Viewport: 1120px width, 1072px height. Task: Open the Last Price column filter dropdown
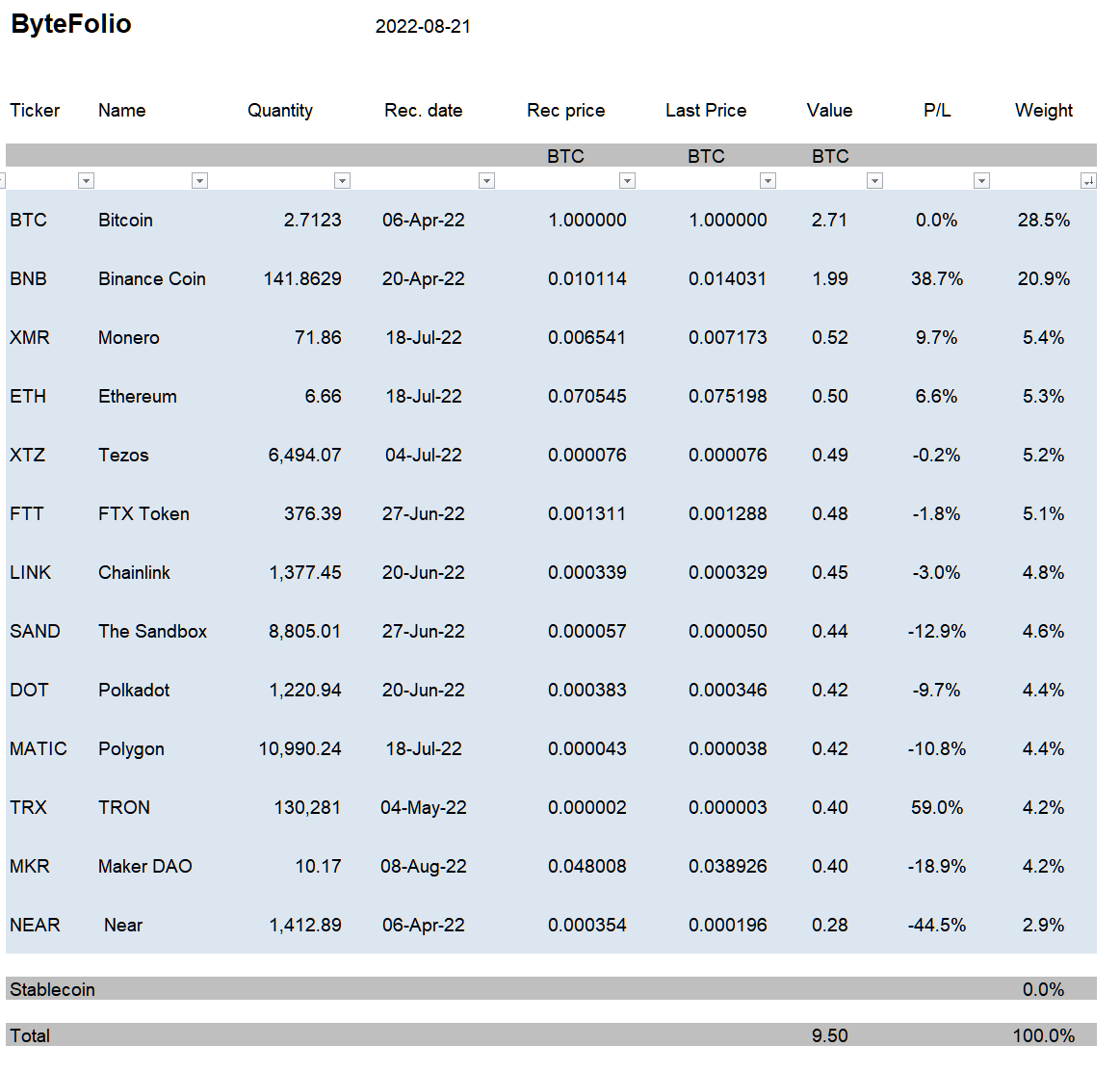[768, 181]
